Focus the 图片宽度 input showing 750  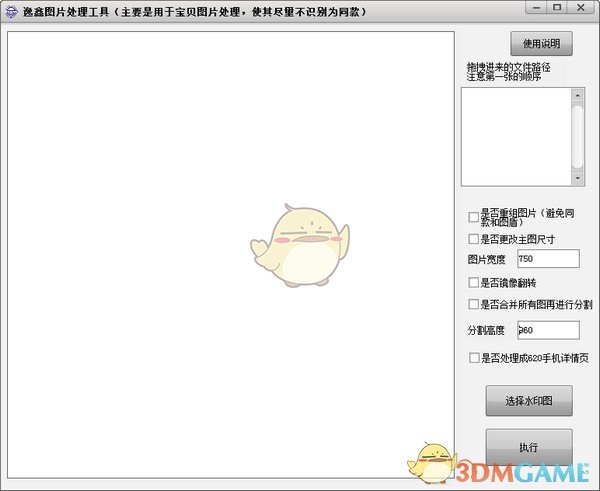point(548,259)
